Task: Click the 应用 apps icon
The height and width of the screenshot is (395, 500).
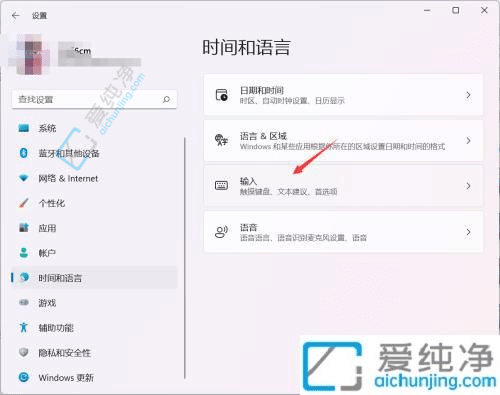Action: (x=24, y=228)
